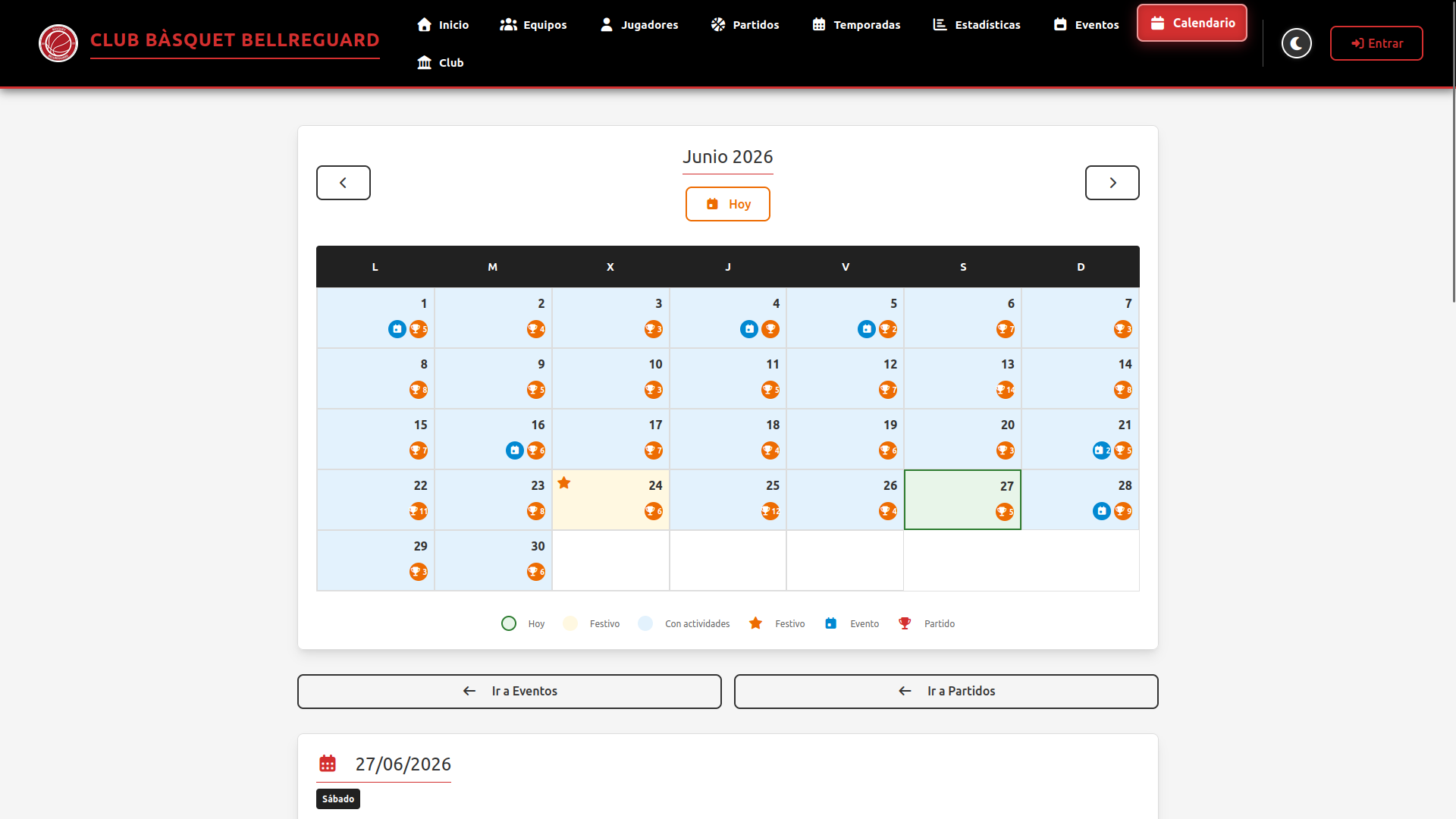Click the trophy icon on day 4
Screen dimensions: 1456x819
(x=770, y=329)
